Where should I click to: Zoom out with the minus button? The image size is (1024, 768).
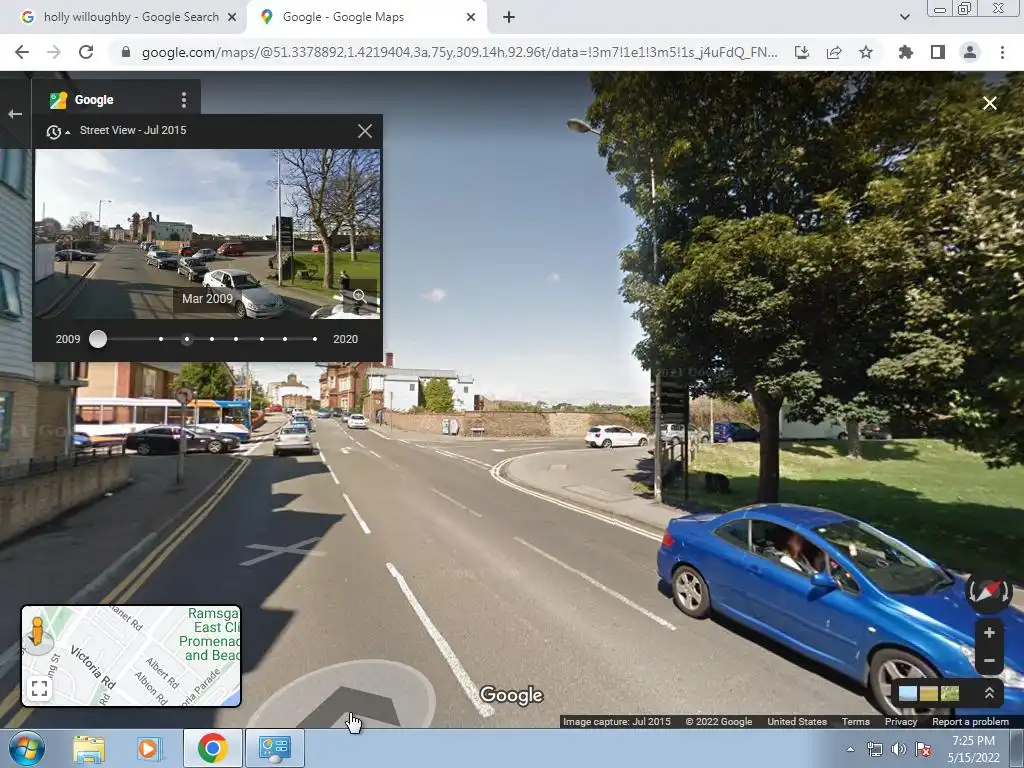pos(989,660)
